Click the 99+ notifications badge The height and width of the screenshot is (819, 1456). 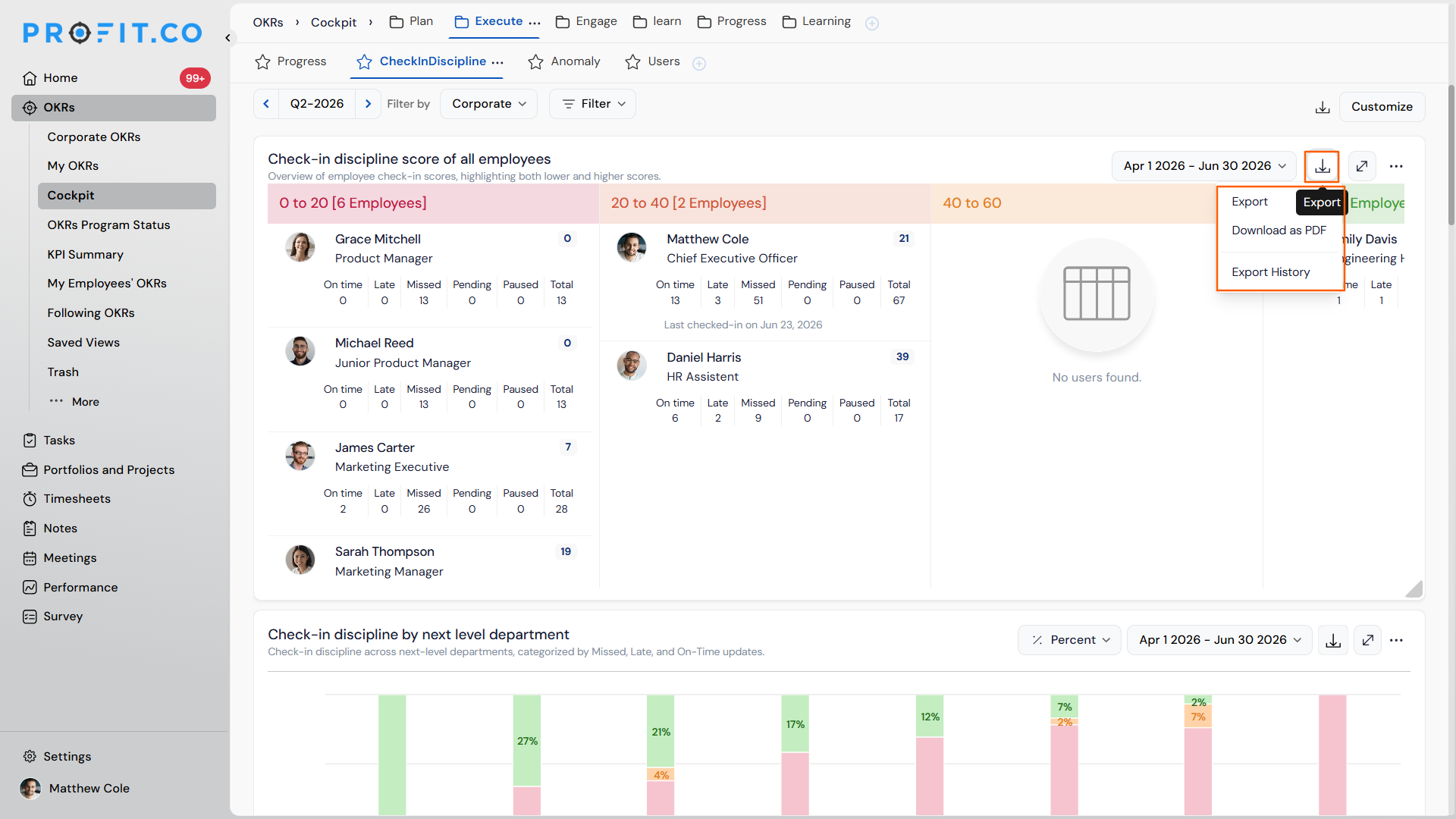pyautogui.click(x=195, y=78)
